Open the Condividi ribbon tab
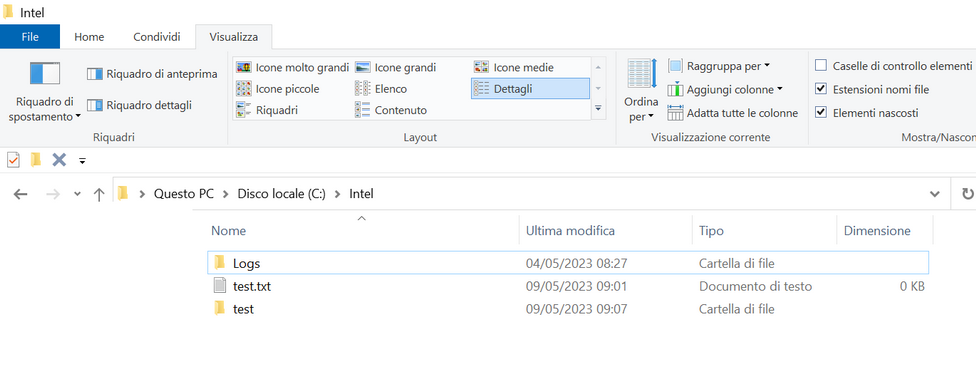Image resolution: width=976 pixels, height=366 pixels. pyautogui.click(x=157, y=37)
